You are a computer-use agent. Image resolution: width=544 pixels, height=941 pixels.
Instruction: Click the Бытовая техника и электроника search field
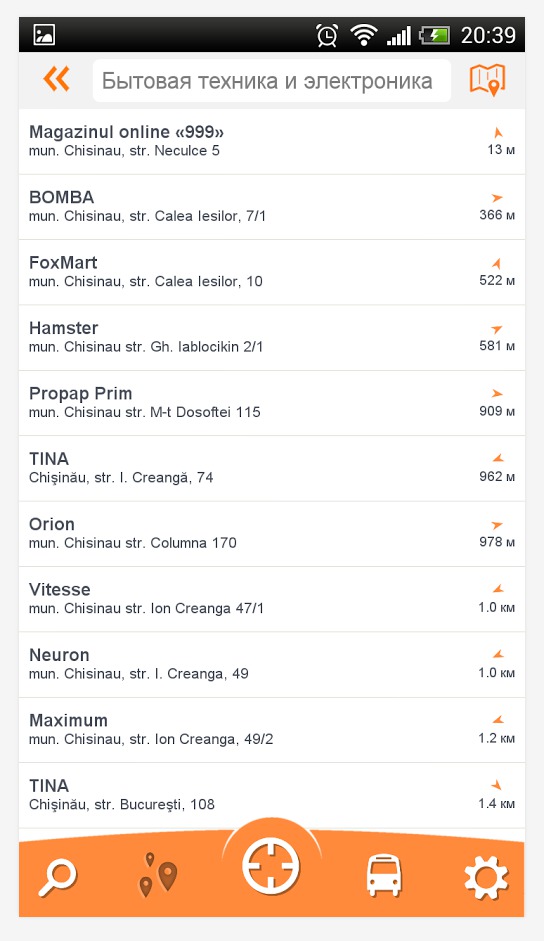pos(271,80)
